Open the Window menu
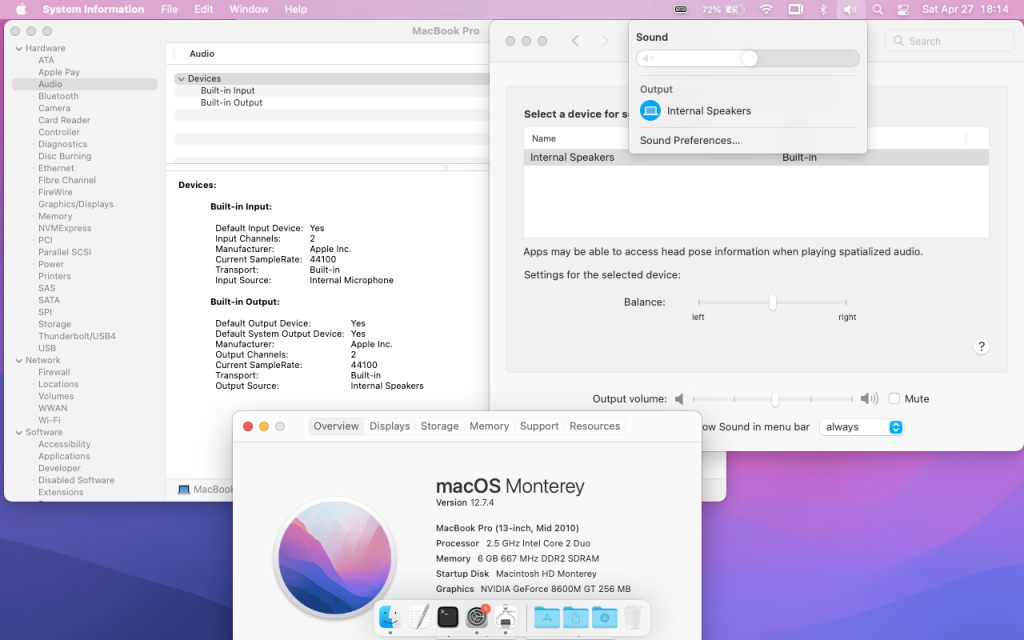Image resolution: width=1024 pixels, height=640 pixels. [x=249, y=9]
